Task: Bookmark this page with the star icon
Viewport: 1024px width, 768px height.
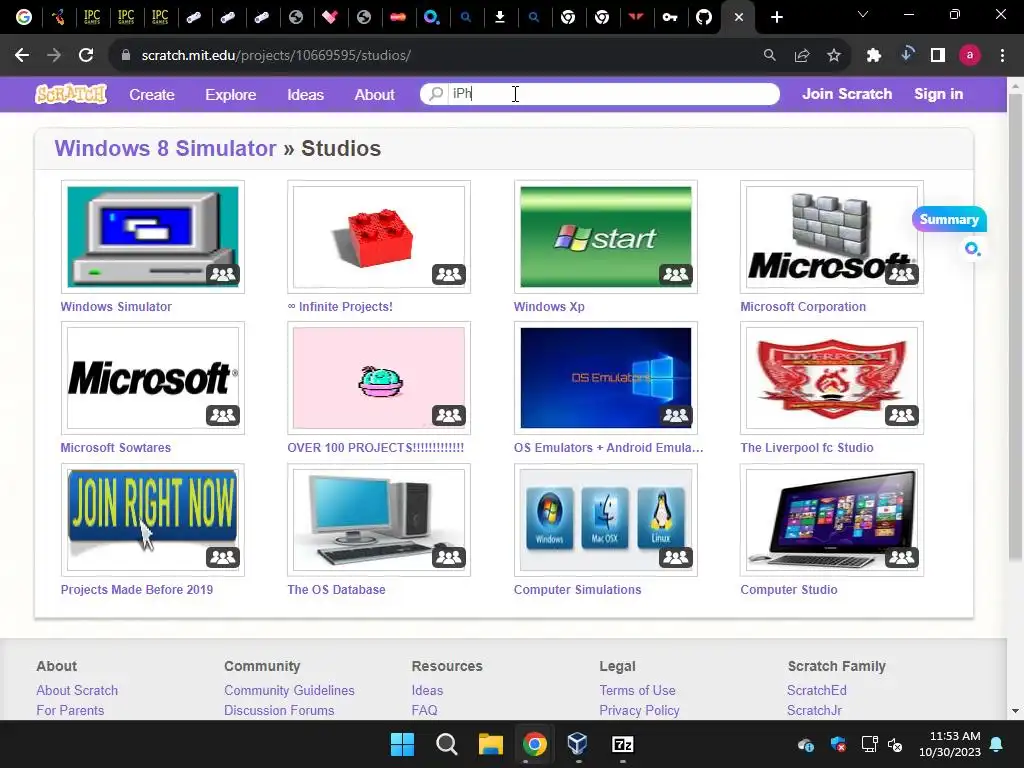Action: click(x=834, y=56)
